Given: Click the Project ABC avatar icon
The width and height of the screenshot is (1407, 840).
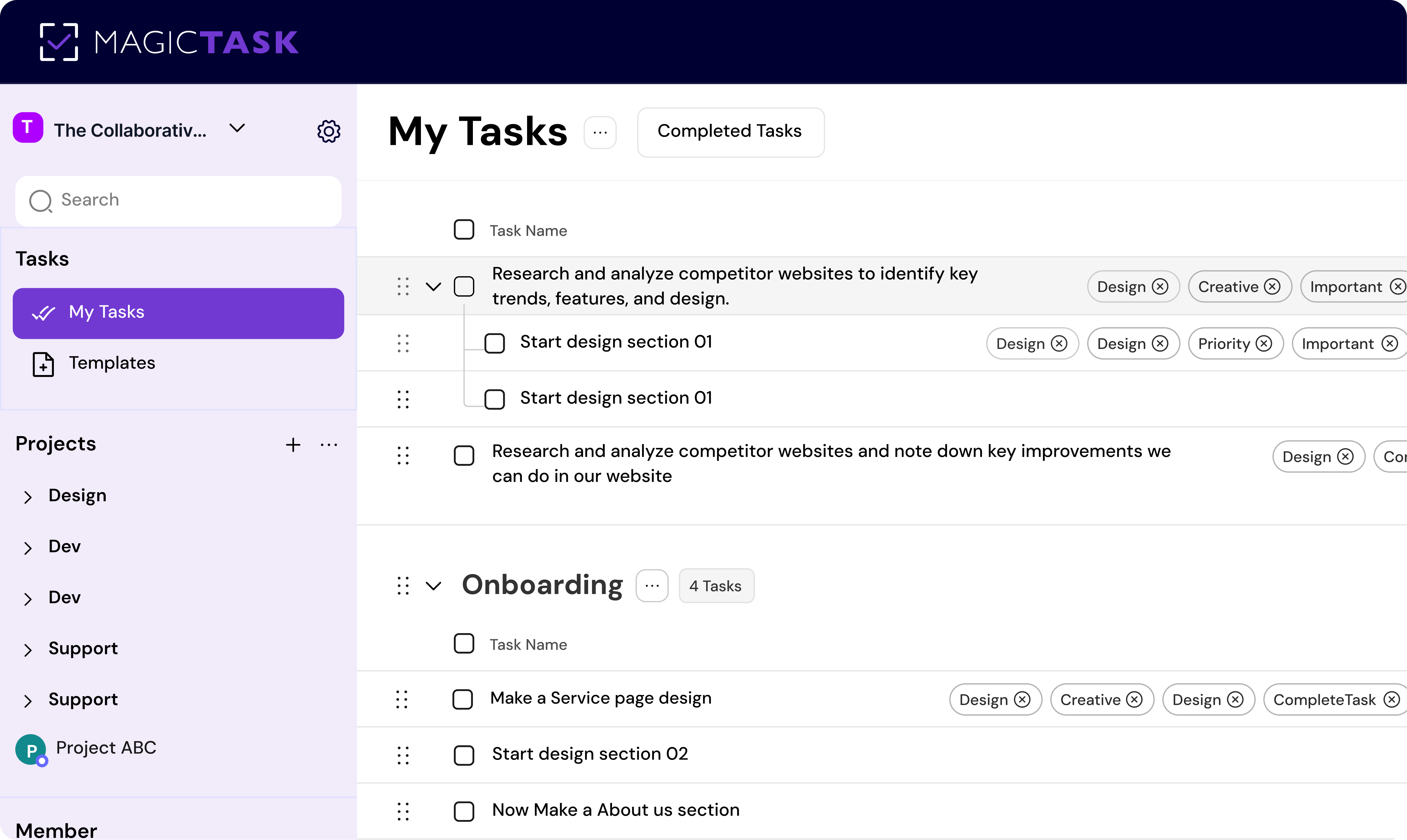Looking at the screenshot, I should click(31, 750).
